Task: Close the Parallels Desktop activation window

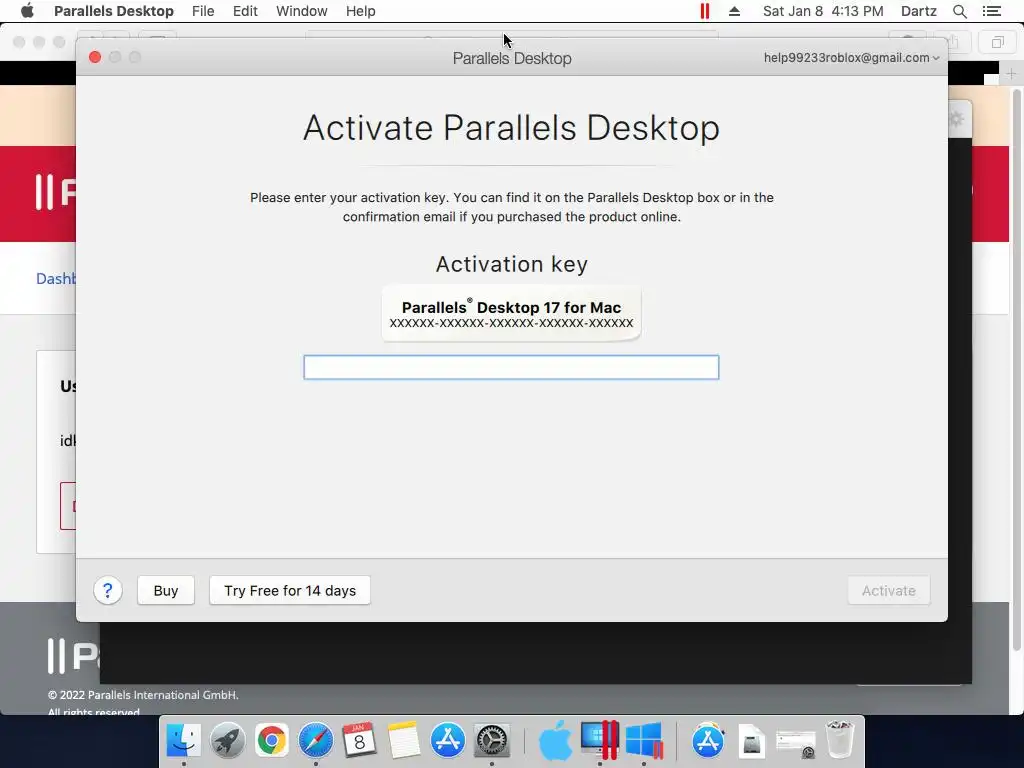Action: (x=95, y=57)
